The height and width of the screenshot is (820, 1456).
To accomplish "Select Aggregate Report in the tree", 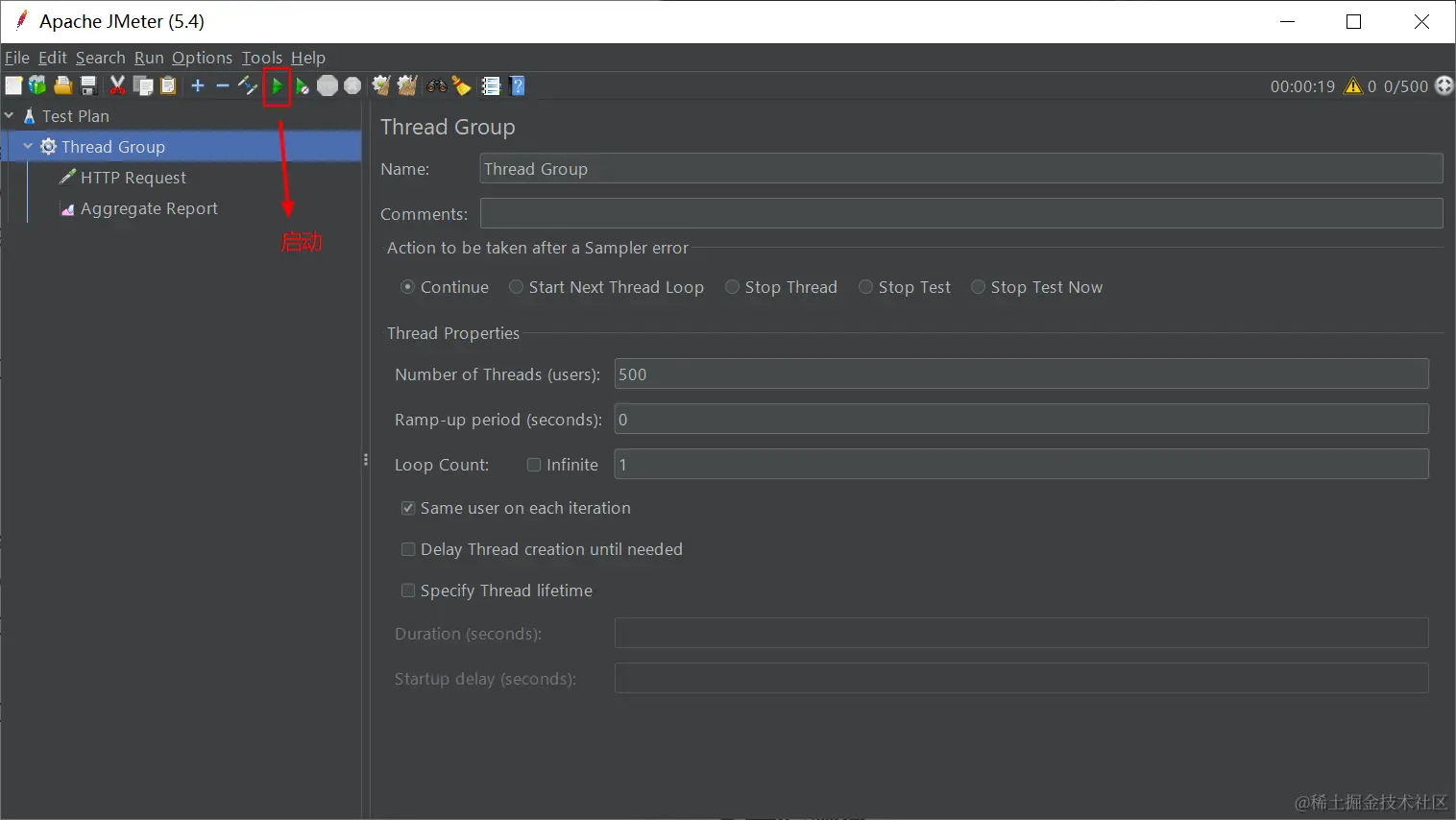I will (x=149, y=208).
